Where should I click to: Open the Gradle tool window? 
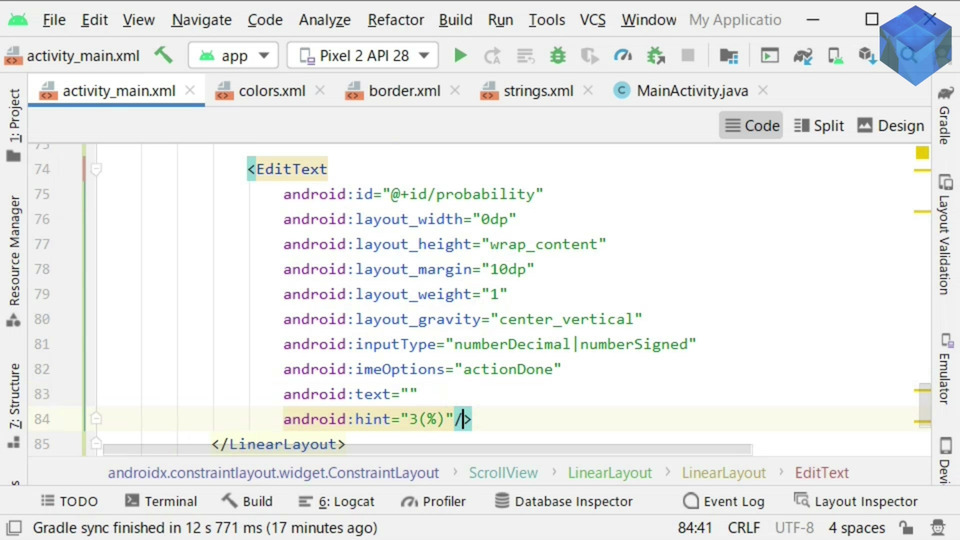pos(945,115)
